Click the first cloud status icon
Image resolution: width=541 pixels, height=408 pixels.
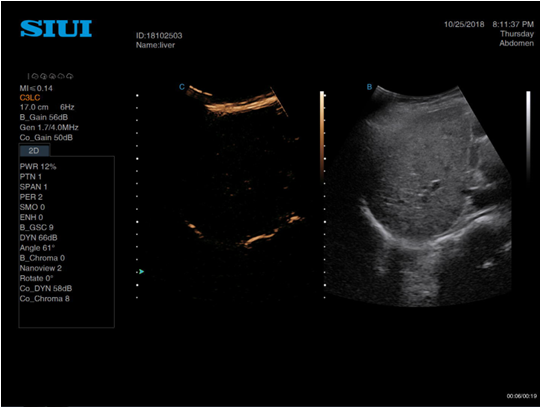[x=35, y=76]
